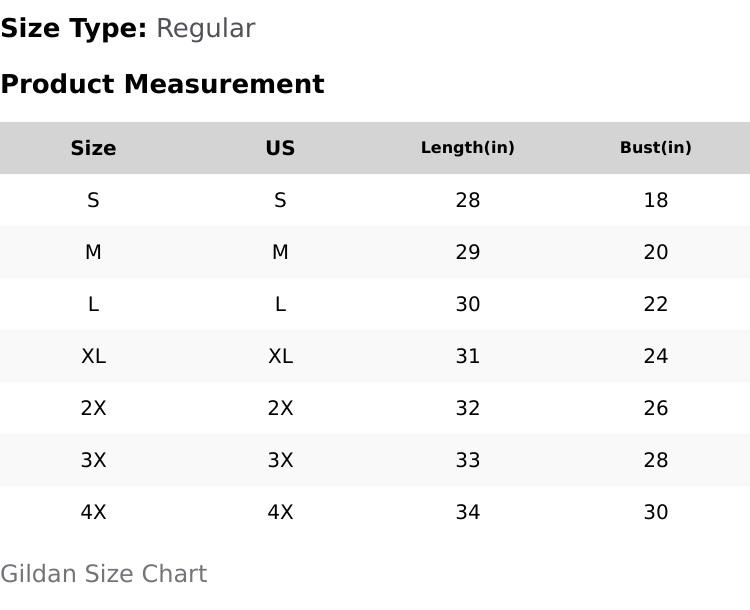This screenshot has height=610, width=750.
Task: Click the L size row's length value 30
Action: coord(467,304)
